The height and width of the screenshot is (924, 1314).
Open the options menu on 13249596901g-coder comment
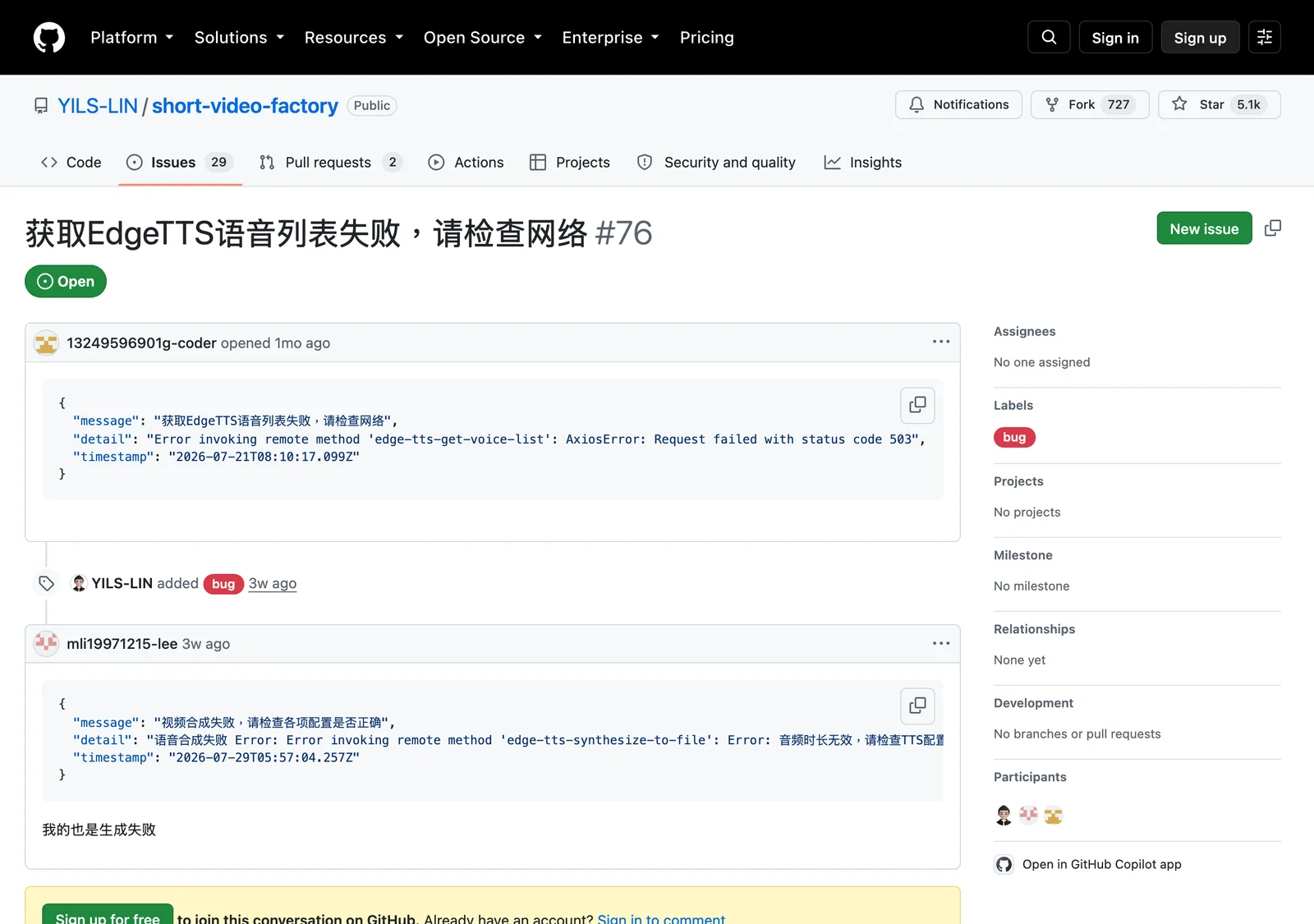(941, 342)
